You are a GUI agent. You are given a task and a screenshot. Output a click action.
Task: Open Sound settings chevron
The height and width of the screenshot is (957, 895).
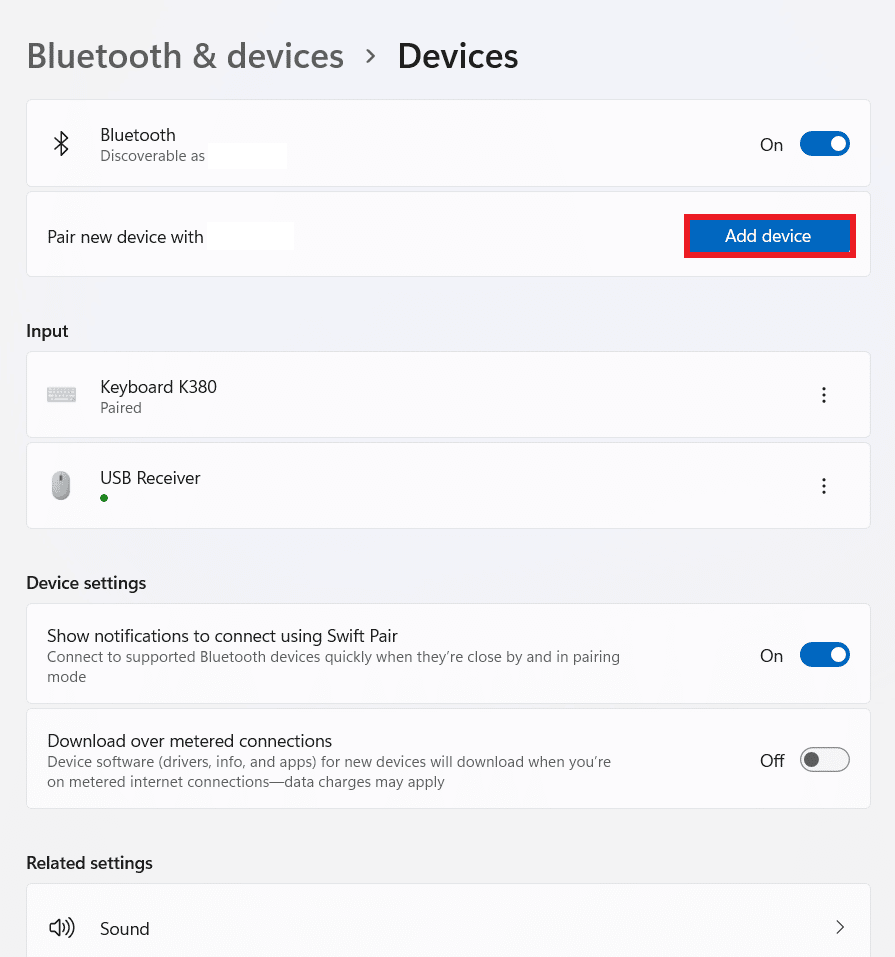(840, 927)
